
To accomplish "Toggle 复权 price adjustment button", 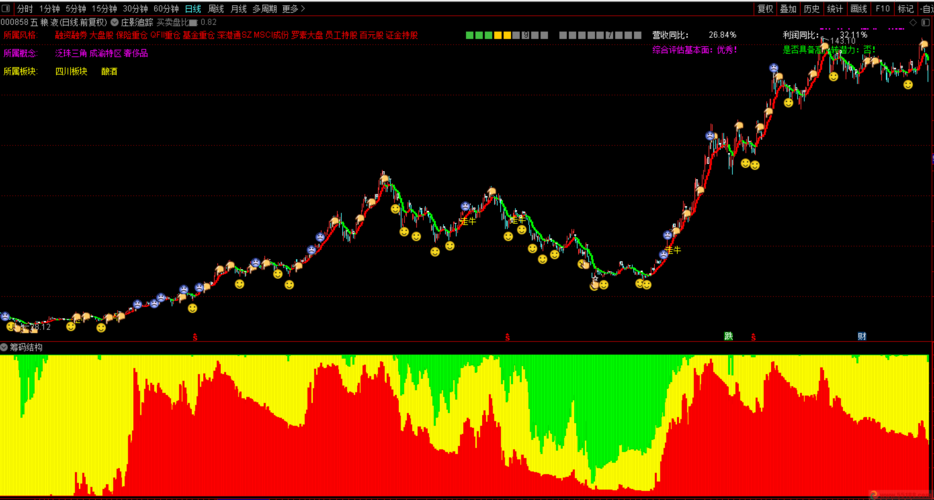I will (765, 8).
